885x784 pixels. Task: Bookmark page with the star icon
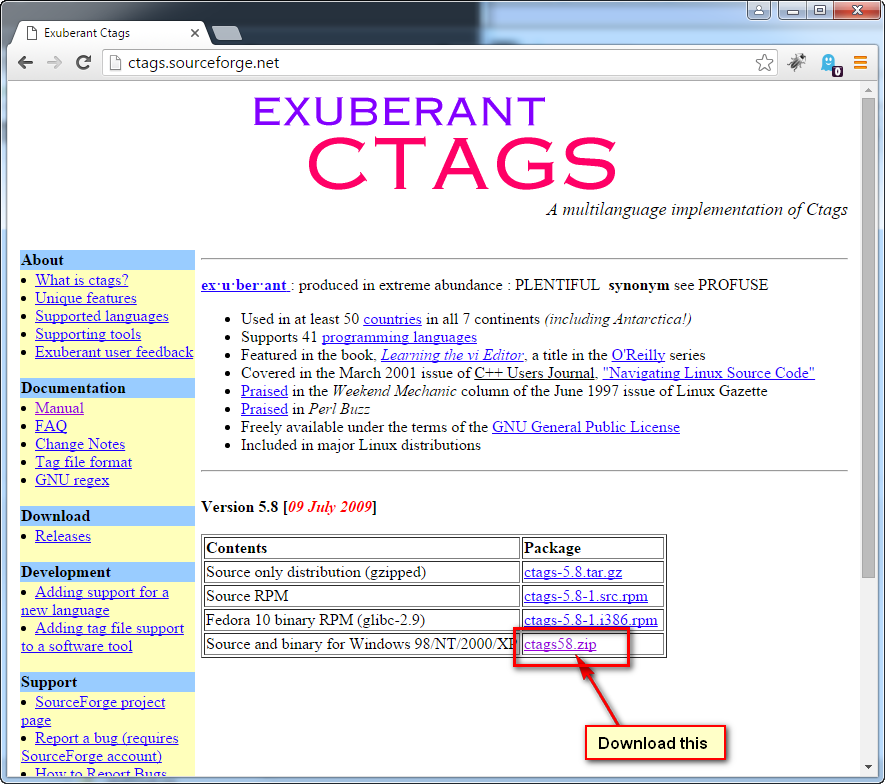[764, 63]
